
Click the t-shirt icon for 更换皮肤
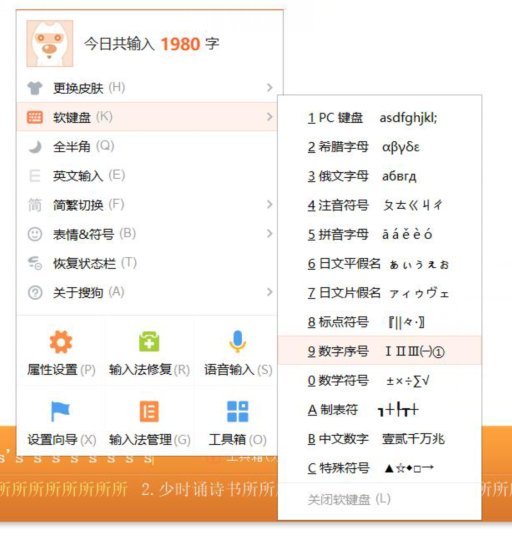click(x=35, y=88)
